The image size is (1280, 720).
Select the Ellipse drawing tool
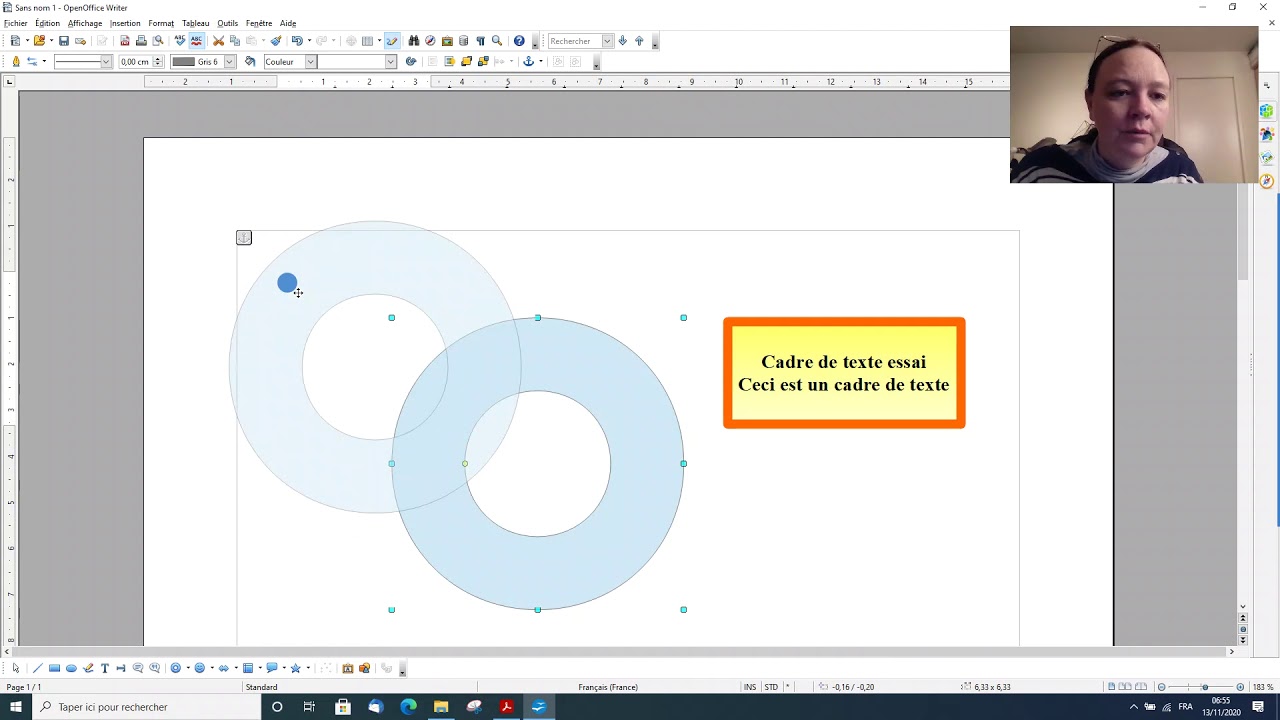click(71, 668)
